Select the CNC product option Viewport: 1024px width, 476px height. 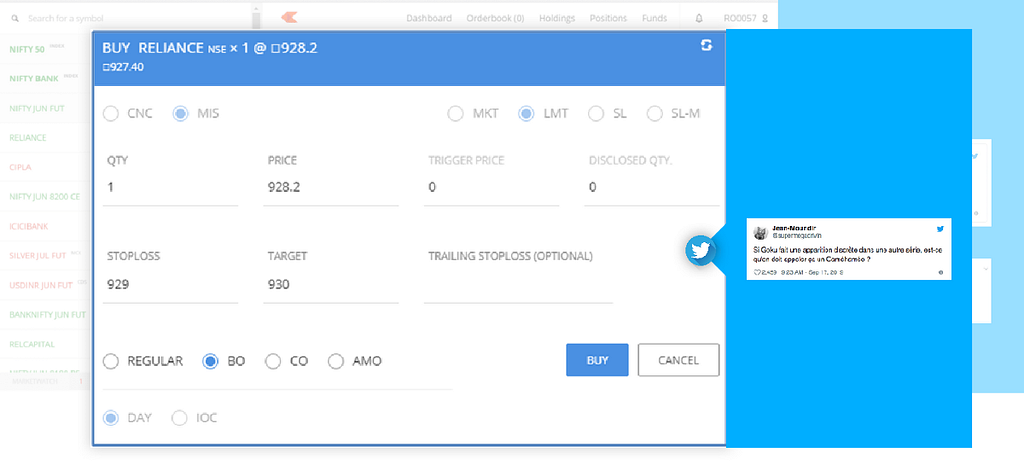(x=111, y=114)
